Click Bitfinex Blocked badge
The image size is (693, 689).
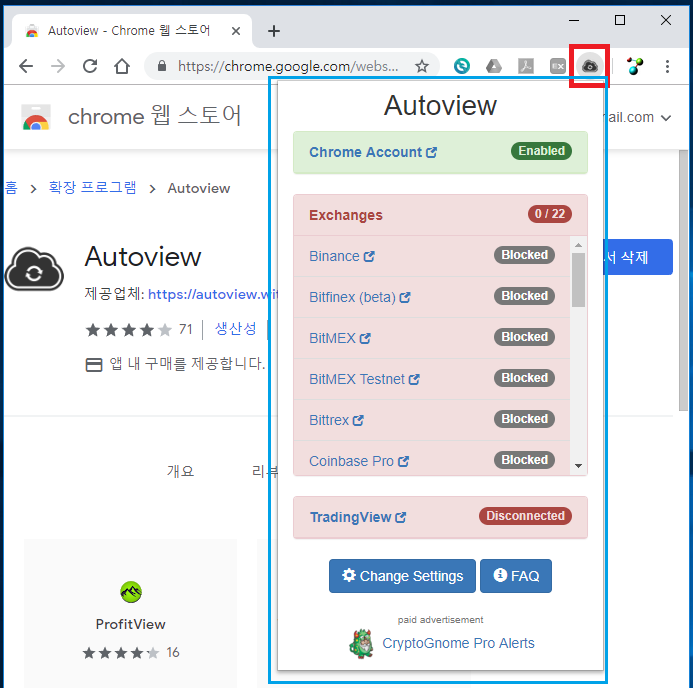click(524, 296)
